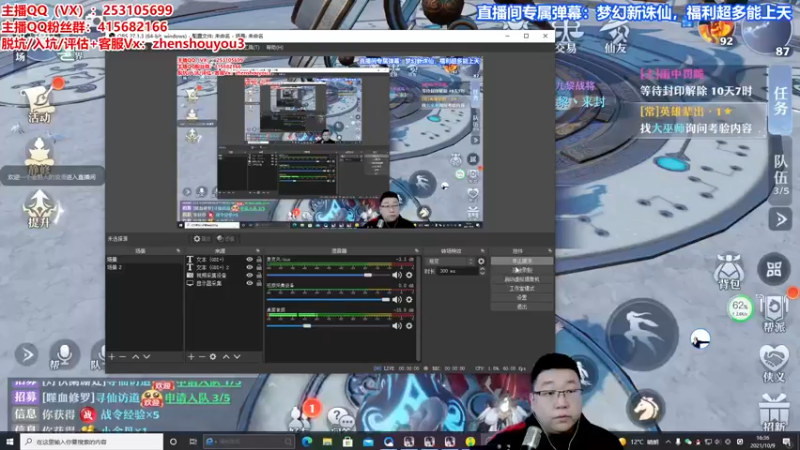This screenshot has width=800, height=450.
Task: Pop out the sources dock via its header icon
Action: (x=258, y=251)
